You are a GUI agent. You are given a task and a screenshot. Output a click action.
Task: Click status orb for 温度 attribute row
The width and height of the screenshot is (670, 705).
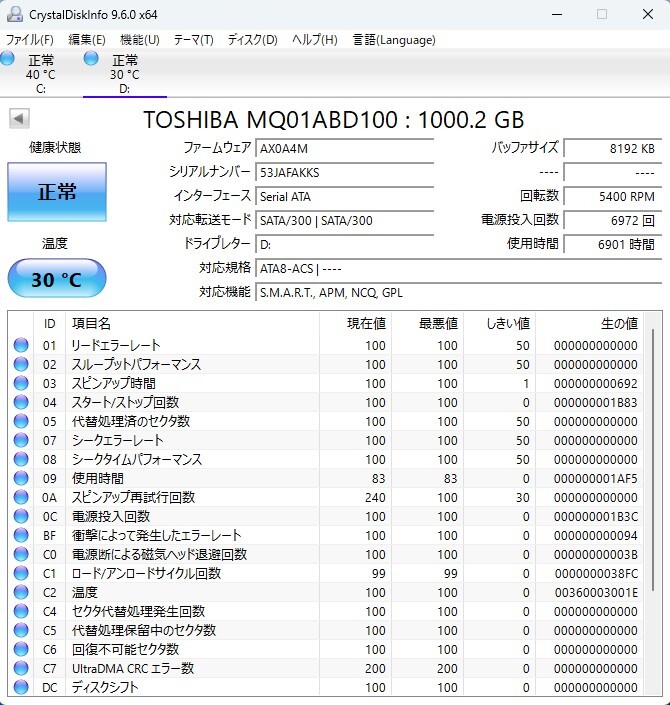[21, 592]
